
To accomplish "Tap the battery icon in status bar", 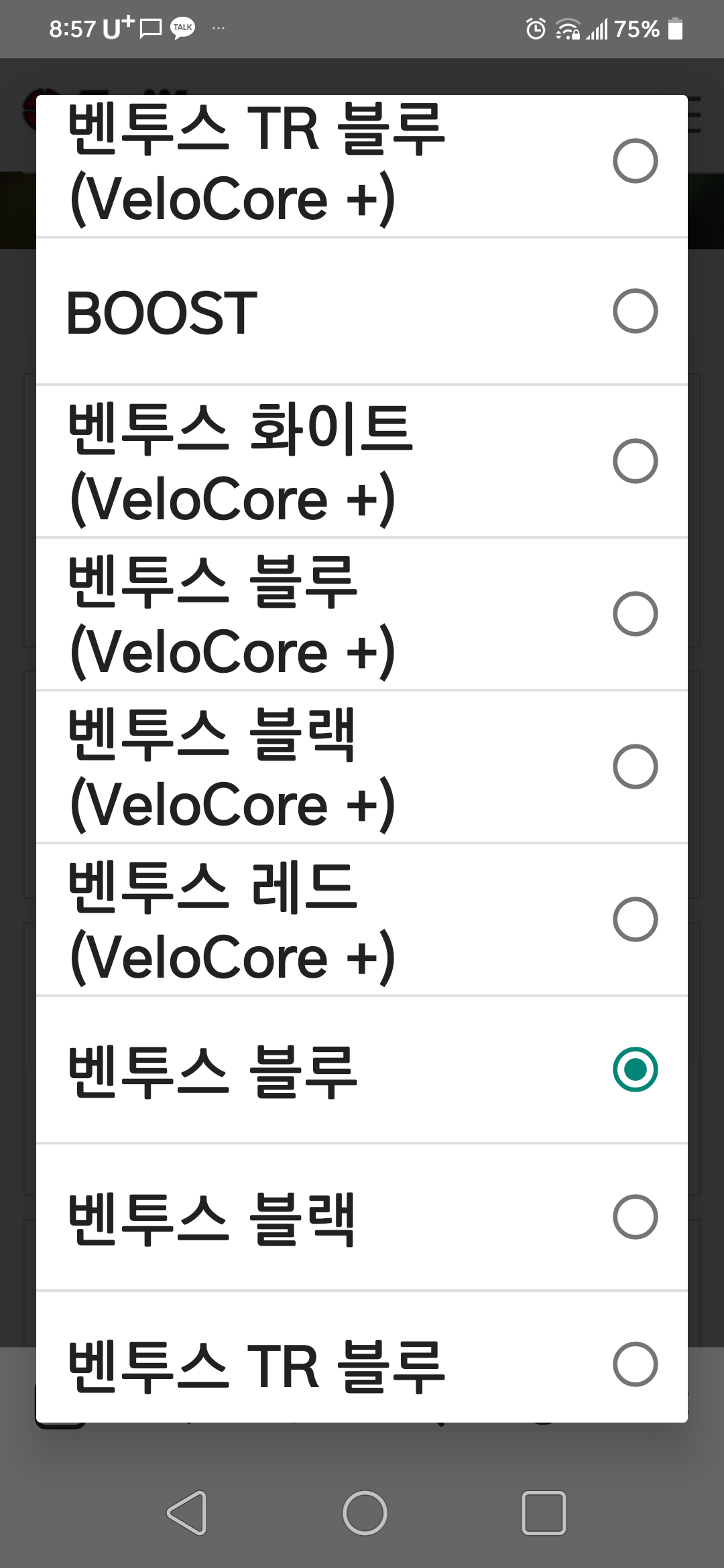I will 676,29.
